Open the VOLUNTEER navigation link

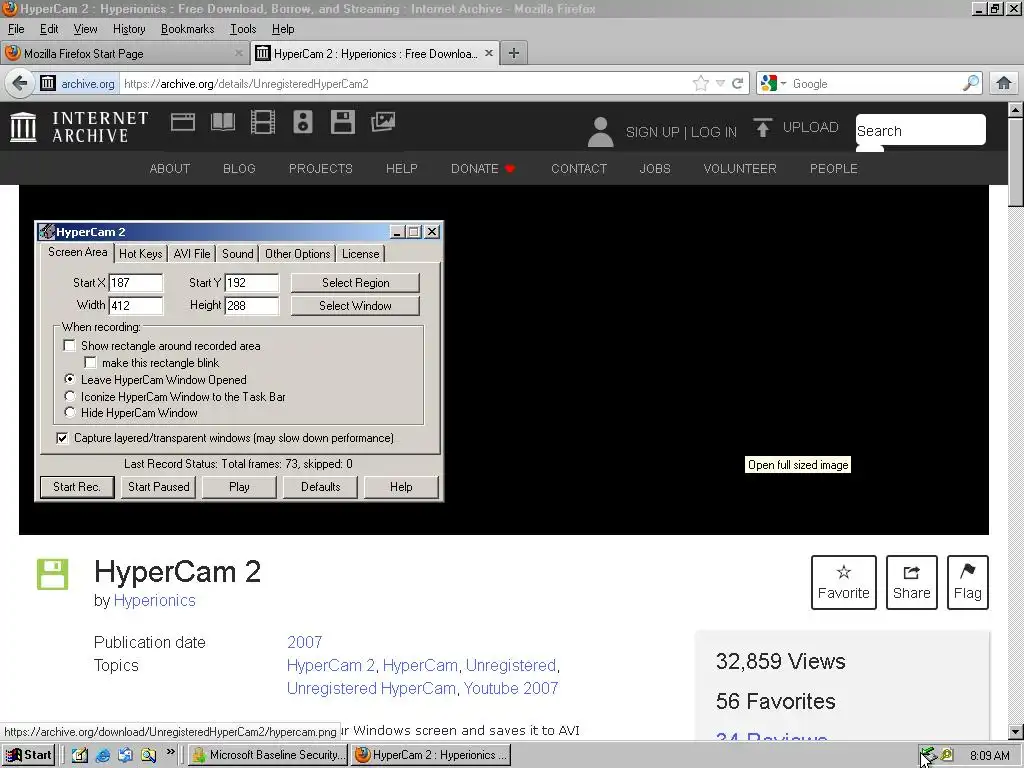[x=740, y=168]
